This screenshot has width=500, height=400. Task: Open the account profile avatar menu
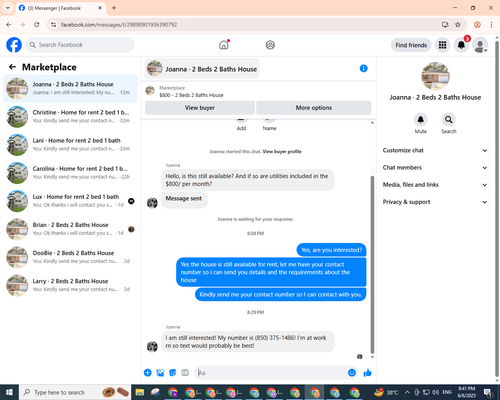tap(480, 45)
